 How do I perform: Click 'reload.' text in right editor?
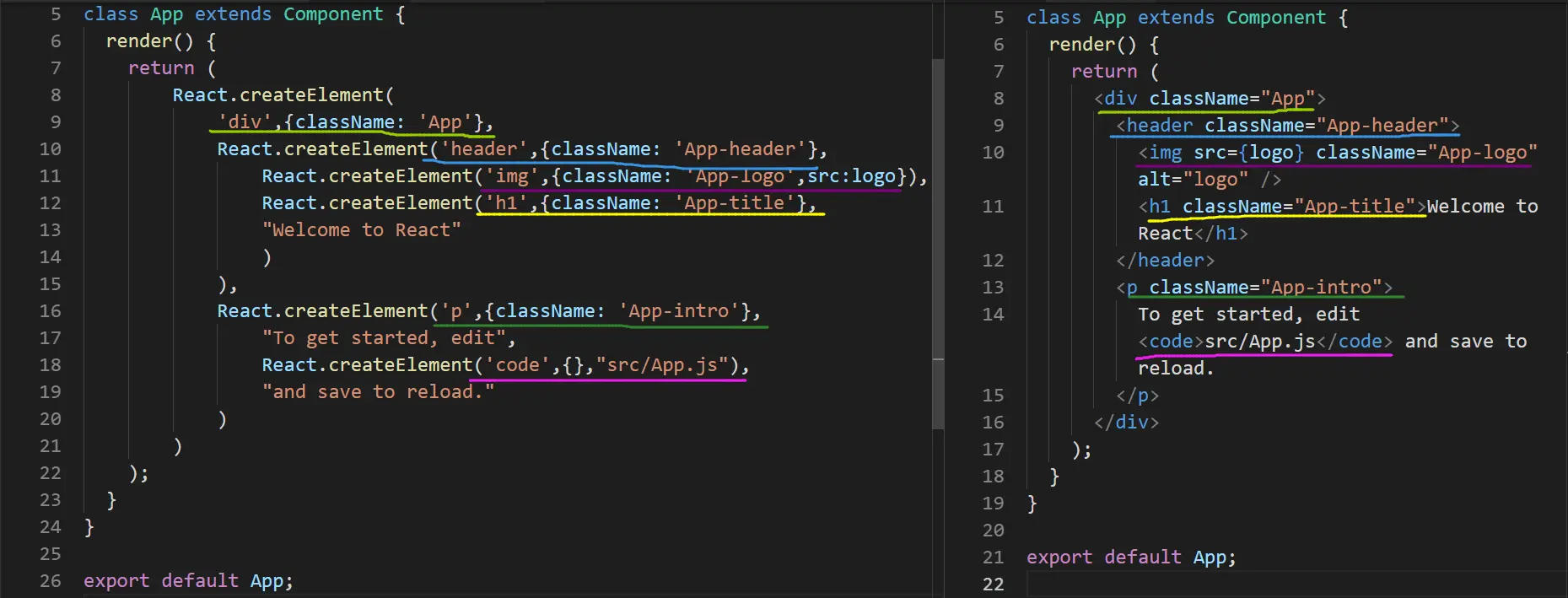coord(1176,369)
